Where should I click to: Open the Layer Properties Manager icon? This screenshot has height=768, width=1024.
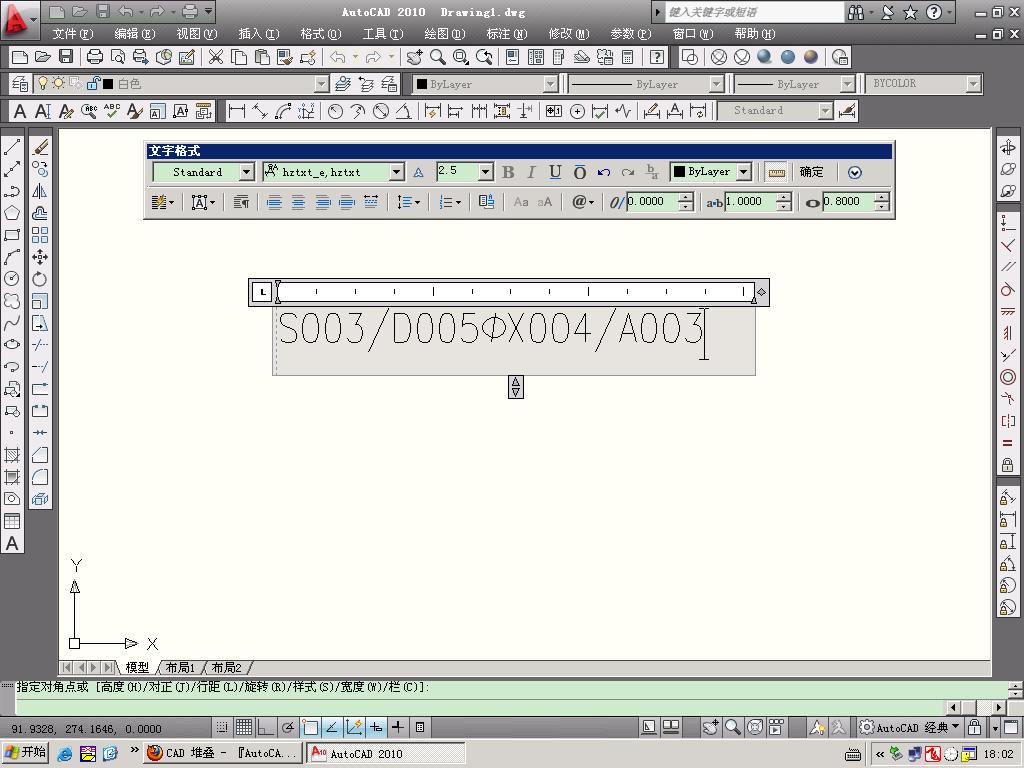pyautogui.click(x=20, y=84)
